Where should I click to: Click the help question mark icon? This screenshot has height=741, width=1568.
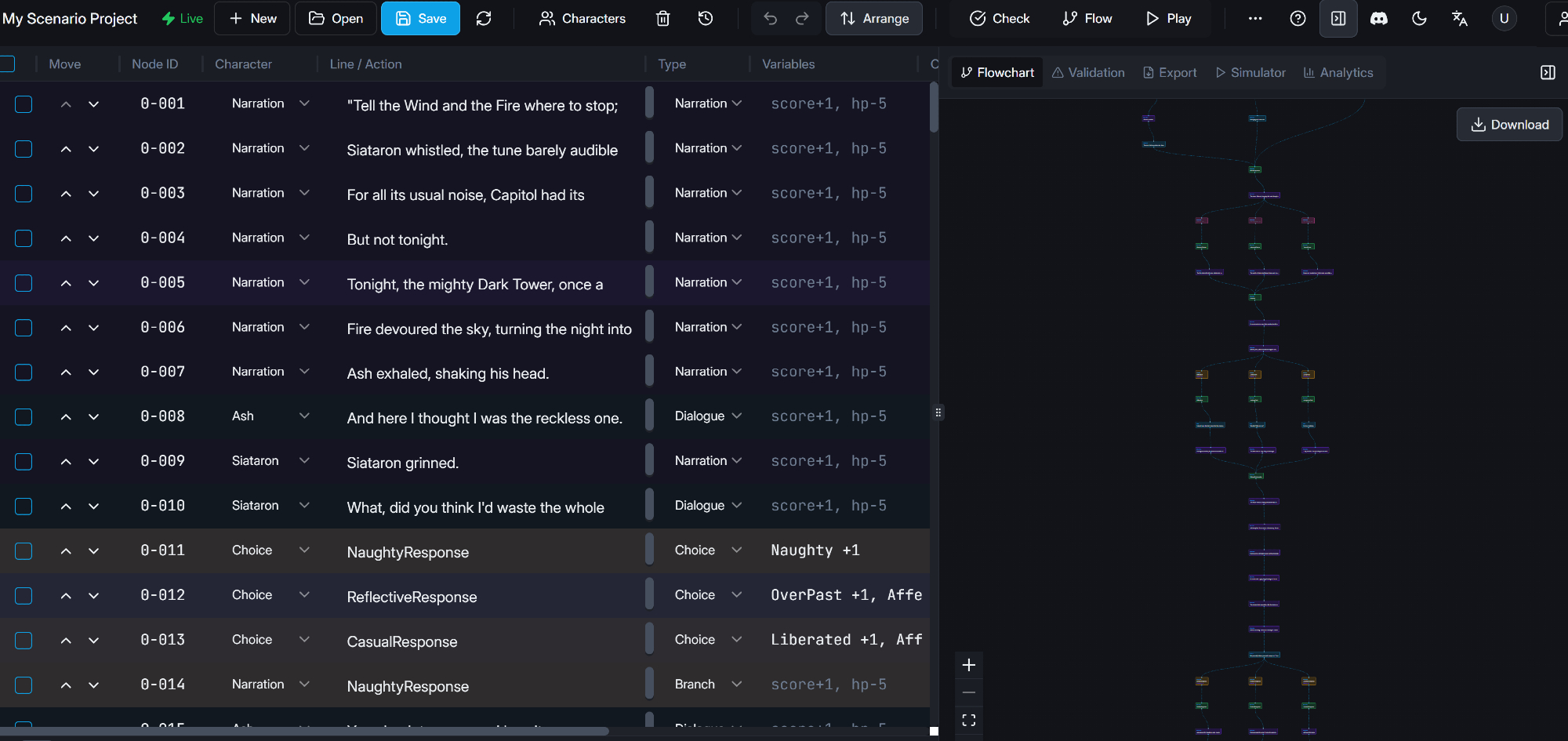tap(1298, 19)
